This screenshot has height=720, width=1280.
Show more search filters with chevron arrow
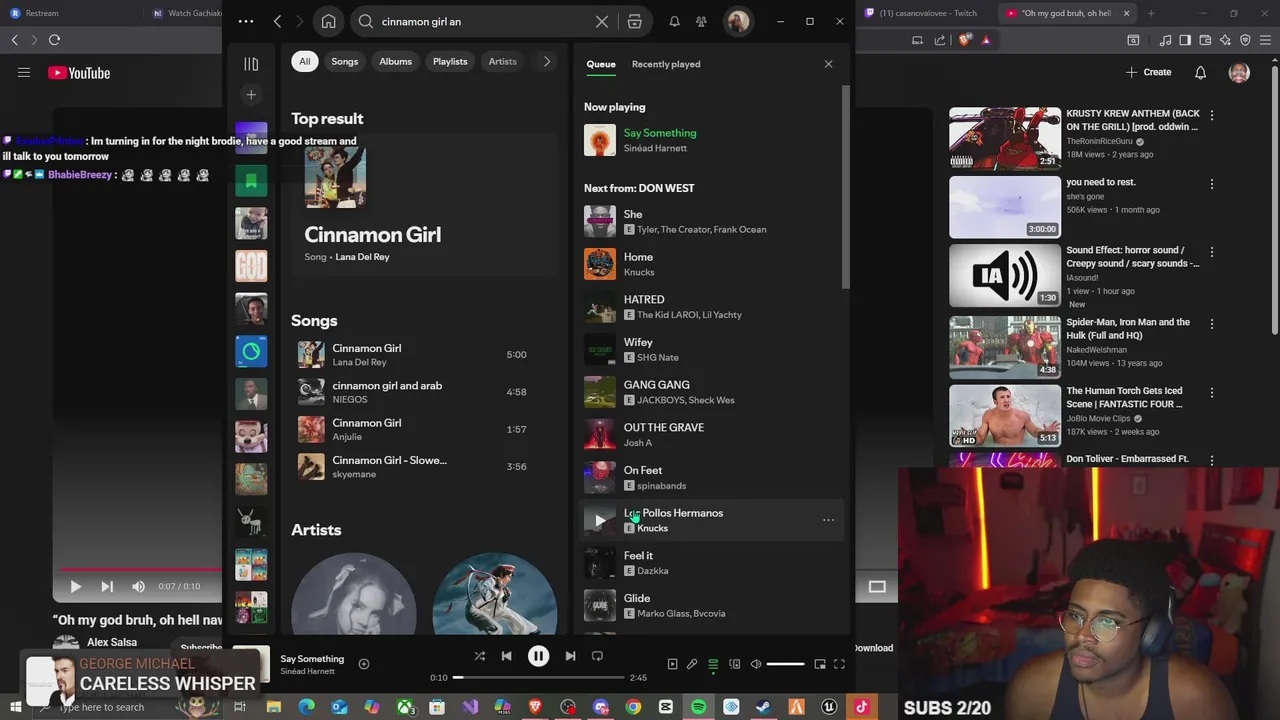(546, 62)
